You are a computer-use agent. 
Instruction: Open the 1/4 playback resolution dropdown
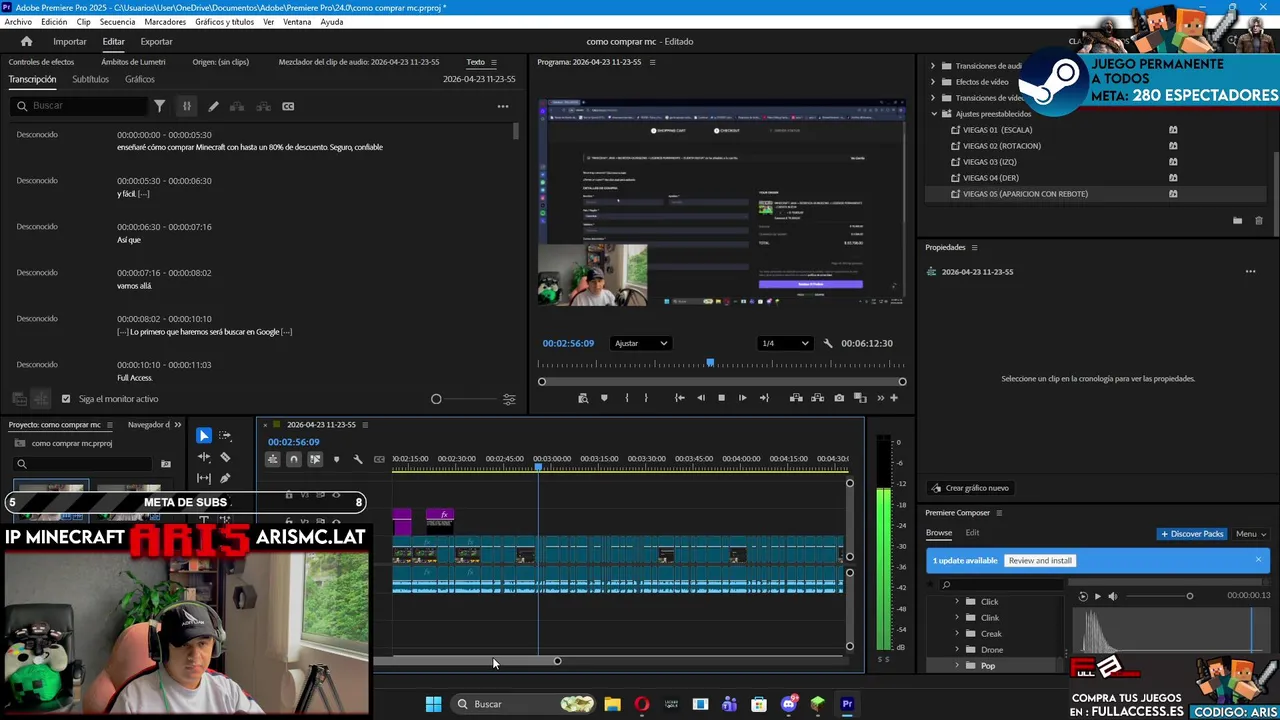click(785, 343)
